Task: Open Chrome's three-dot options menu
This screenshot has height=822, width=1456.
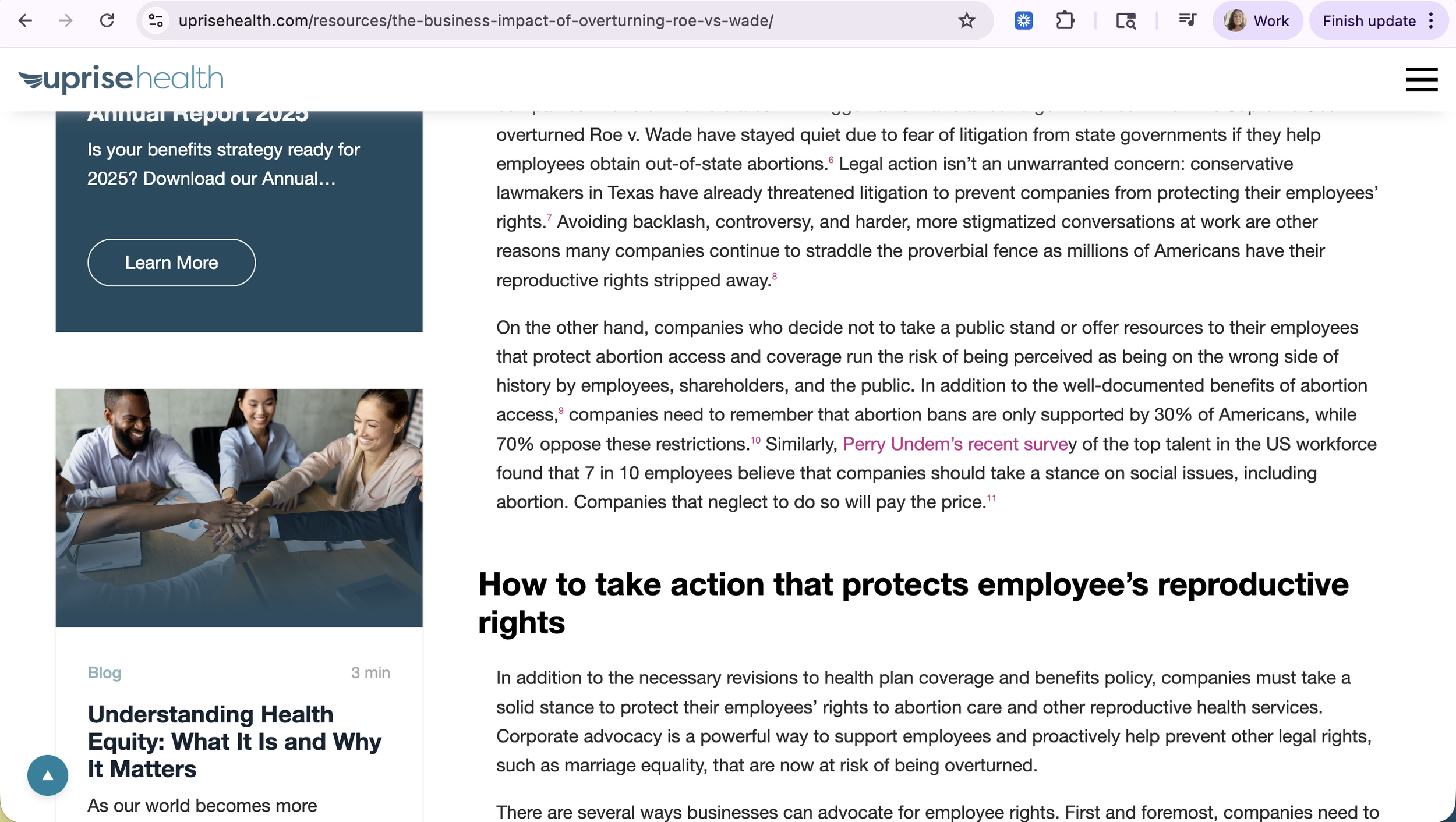Action: (1430, 20)
